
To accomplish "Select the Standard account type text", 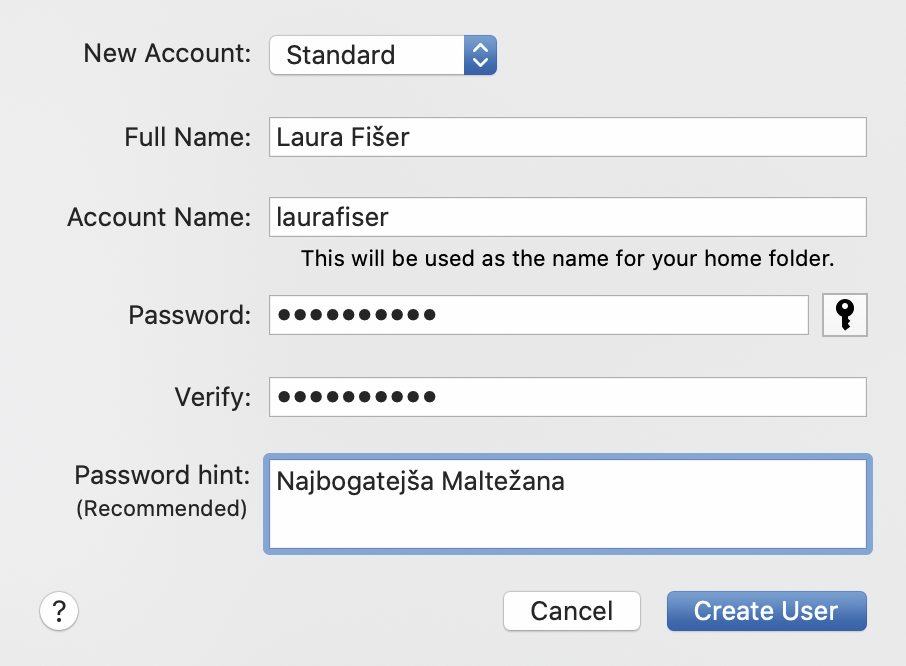I will [x=341, y=55].
